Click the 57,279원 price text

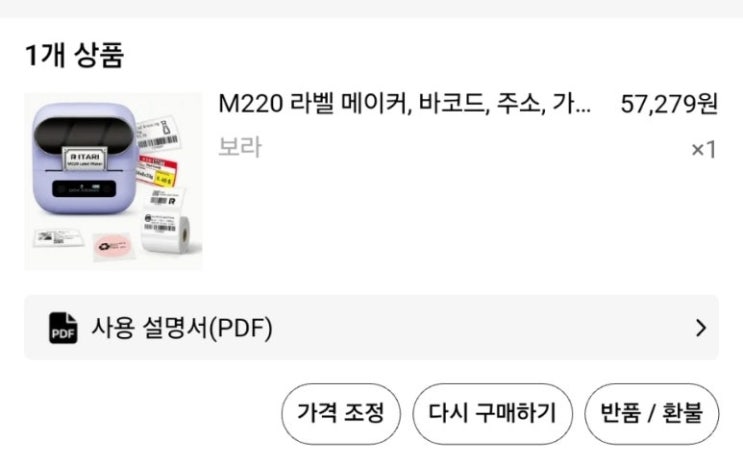point(669,104)
